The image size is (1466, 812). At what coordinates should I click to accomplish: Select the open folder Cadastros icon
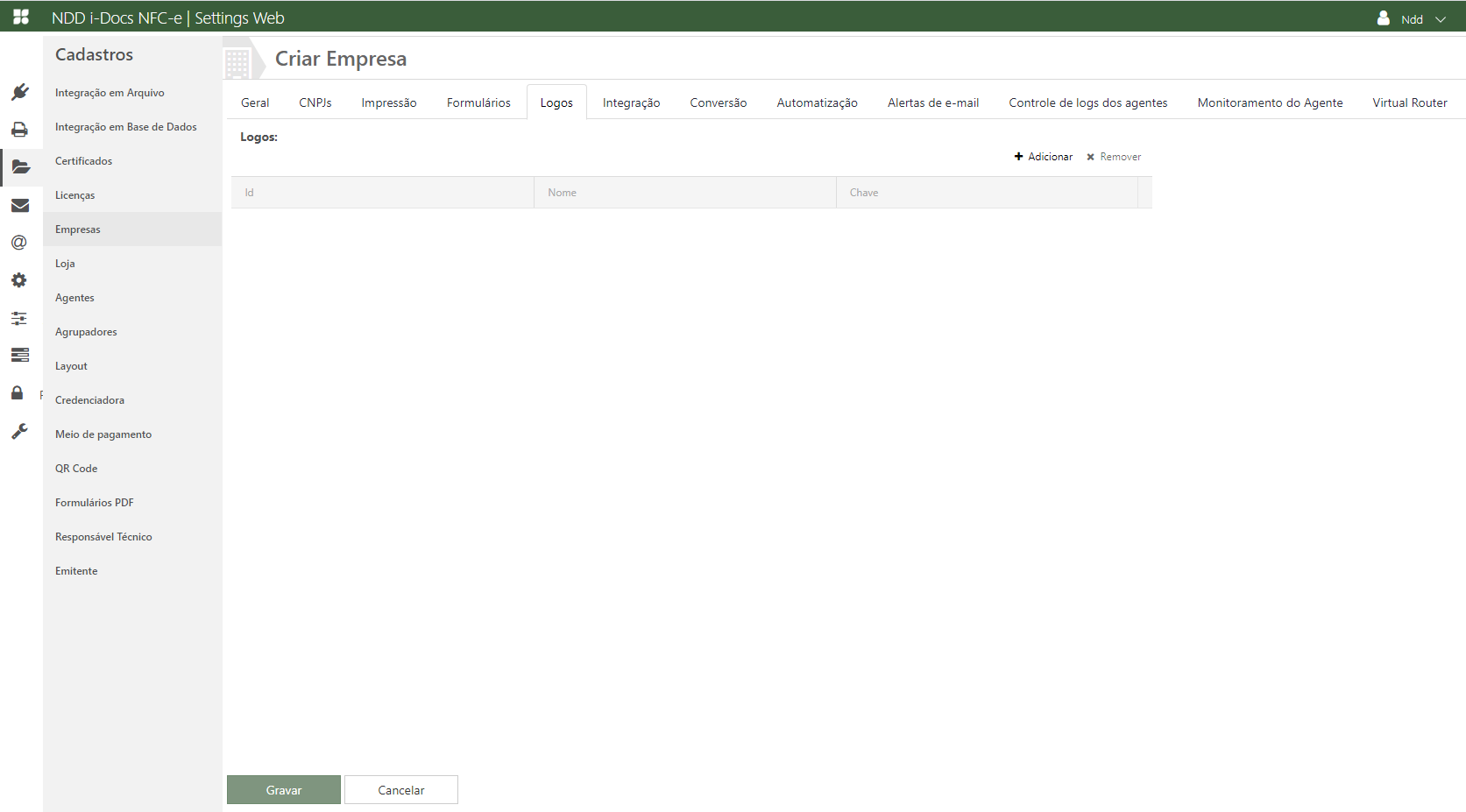[x=21, y=167]
